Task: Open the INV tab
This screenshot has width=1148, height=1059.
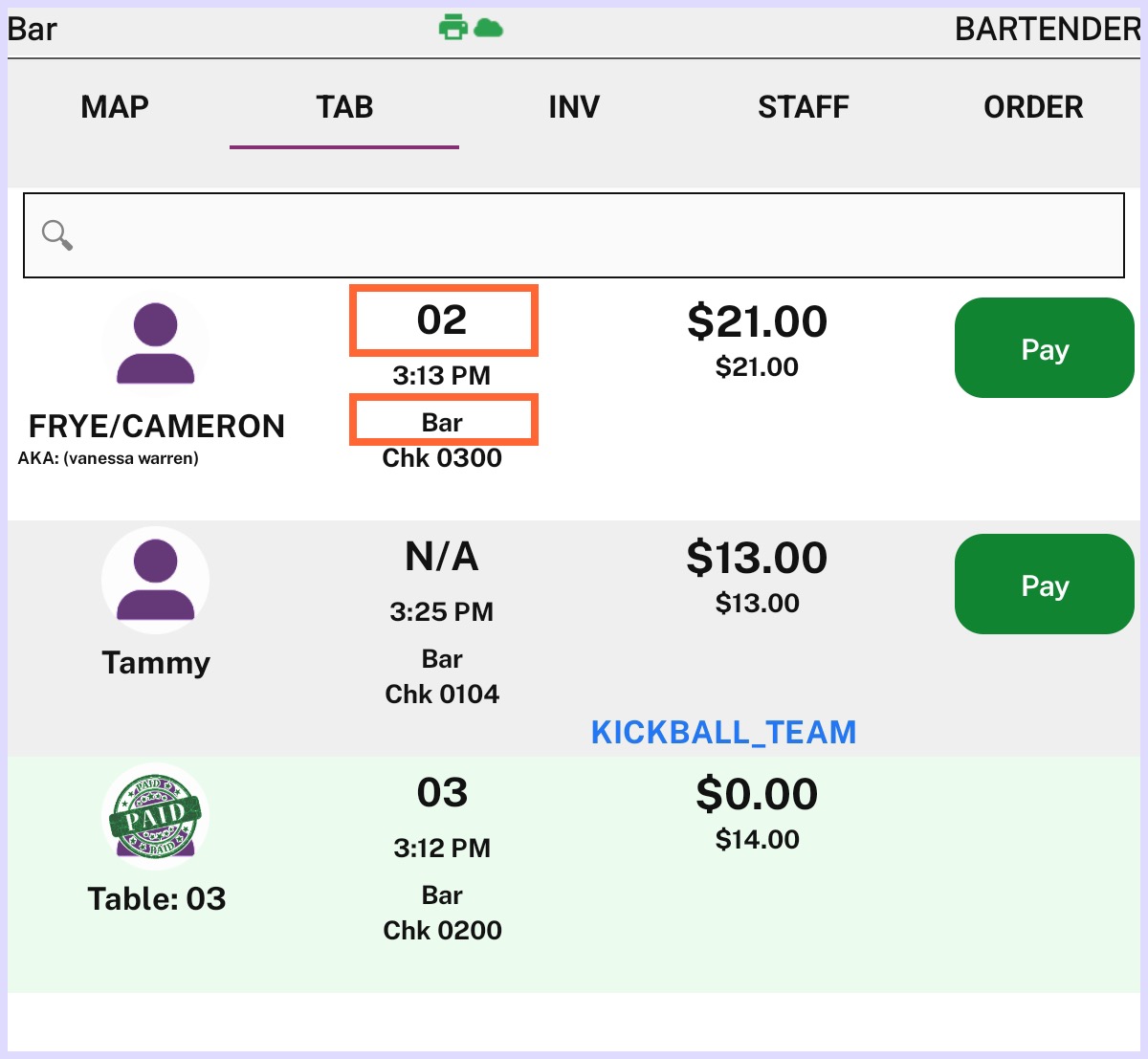Action: click(x=574, y=107)
